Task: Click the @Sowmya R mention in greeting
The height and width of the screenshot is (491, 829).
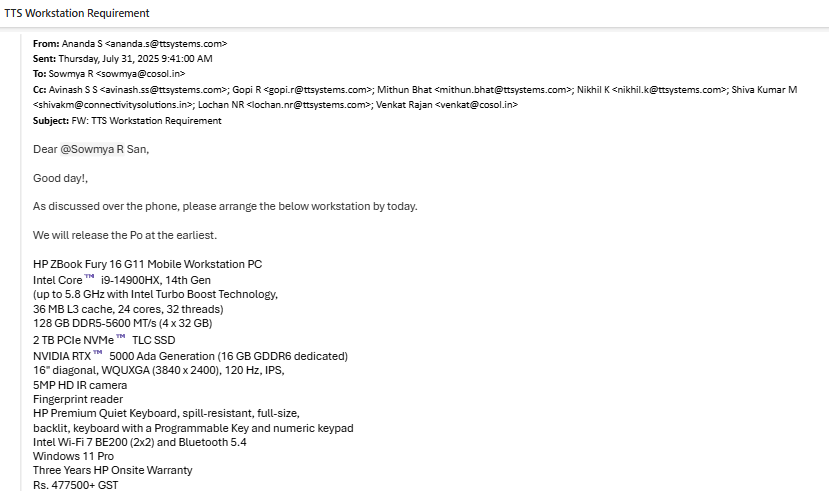Action: point(98,150)
